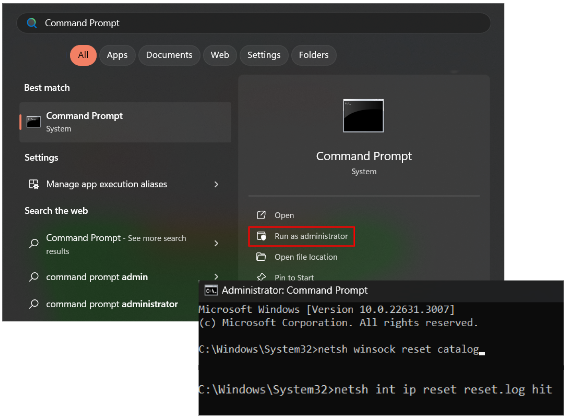This screenshot has width=569, height=419.
Task: Click the Manage app execution aliases icon
Action: 34,184
